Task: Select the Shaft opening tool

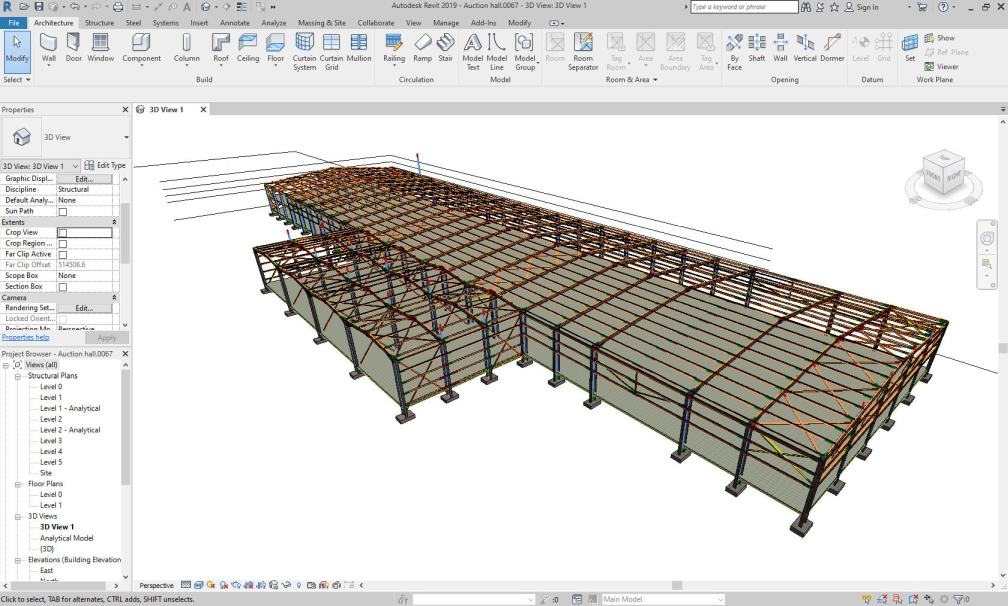Action: 757,48
